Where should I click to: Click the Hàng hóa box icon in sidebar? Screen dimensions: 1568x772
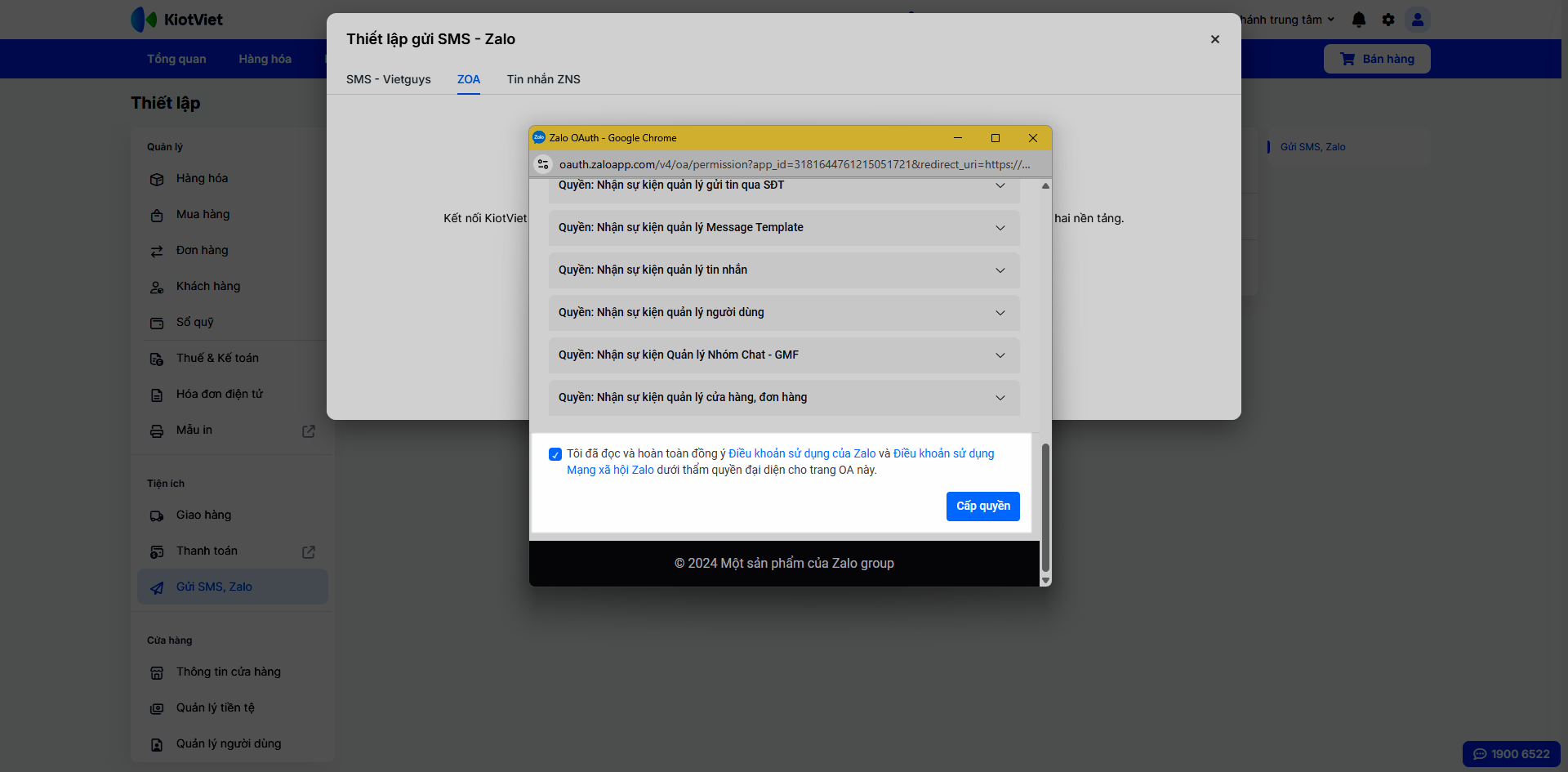157,179
